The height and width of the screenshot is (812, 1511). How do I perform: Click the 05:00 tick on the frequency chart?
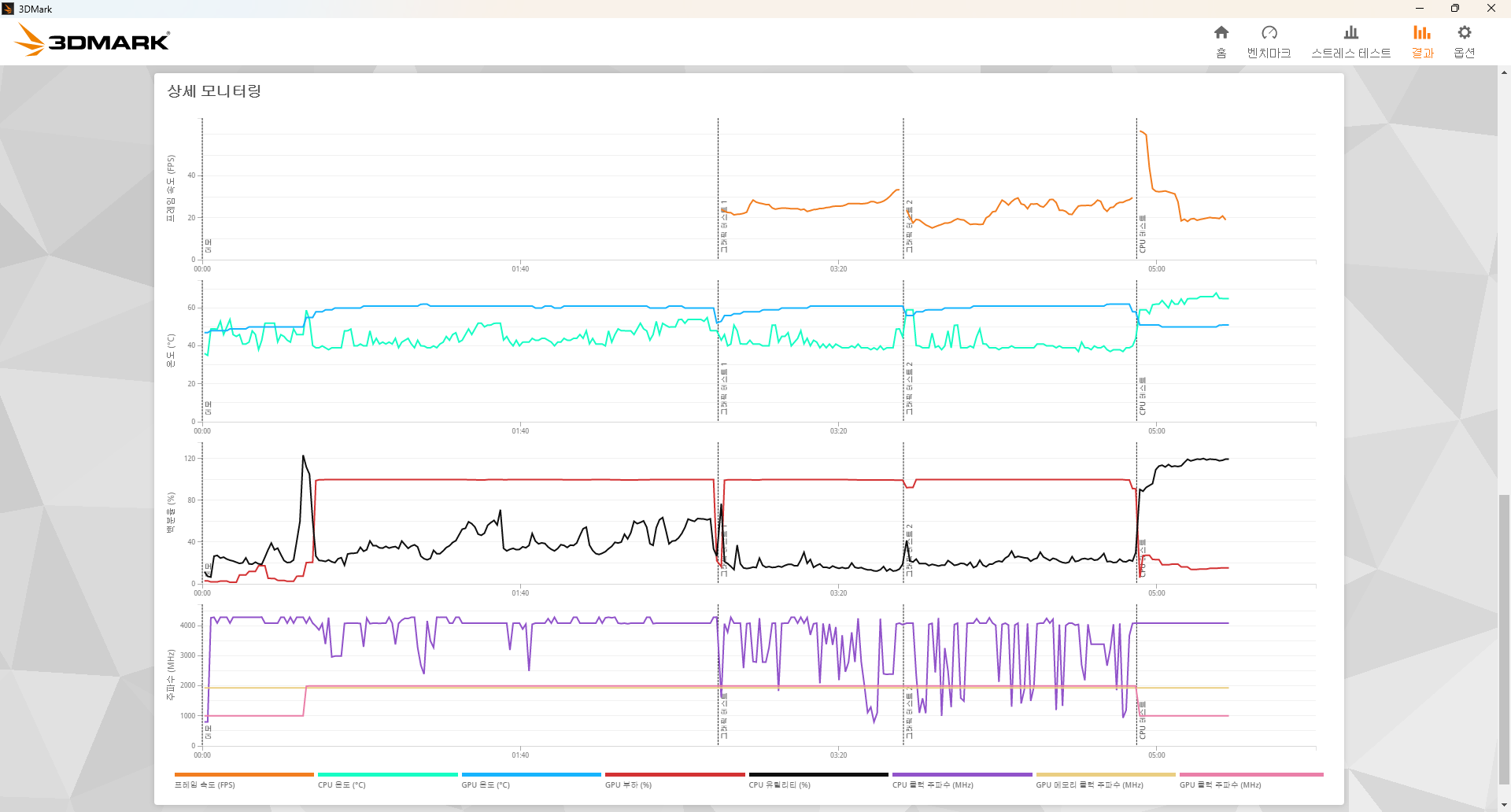[1156, 755]
